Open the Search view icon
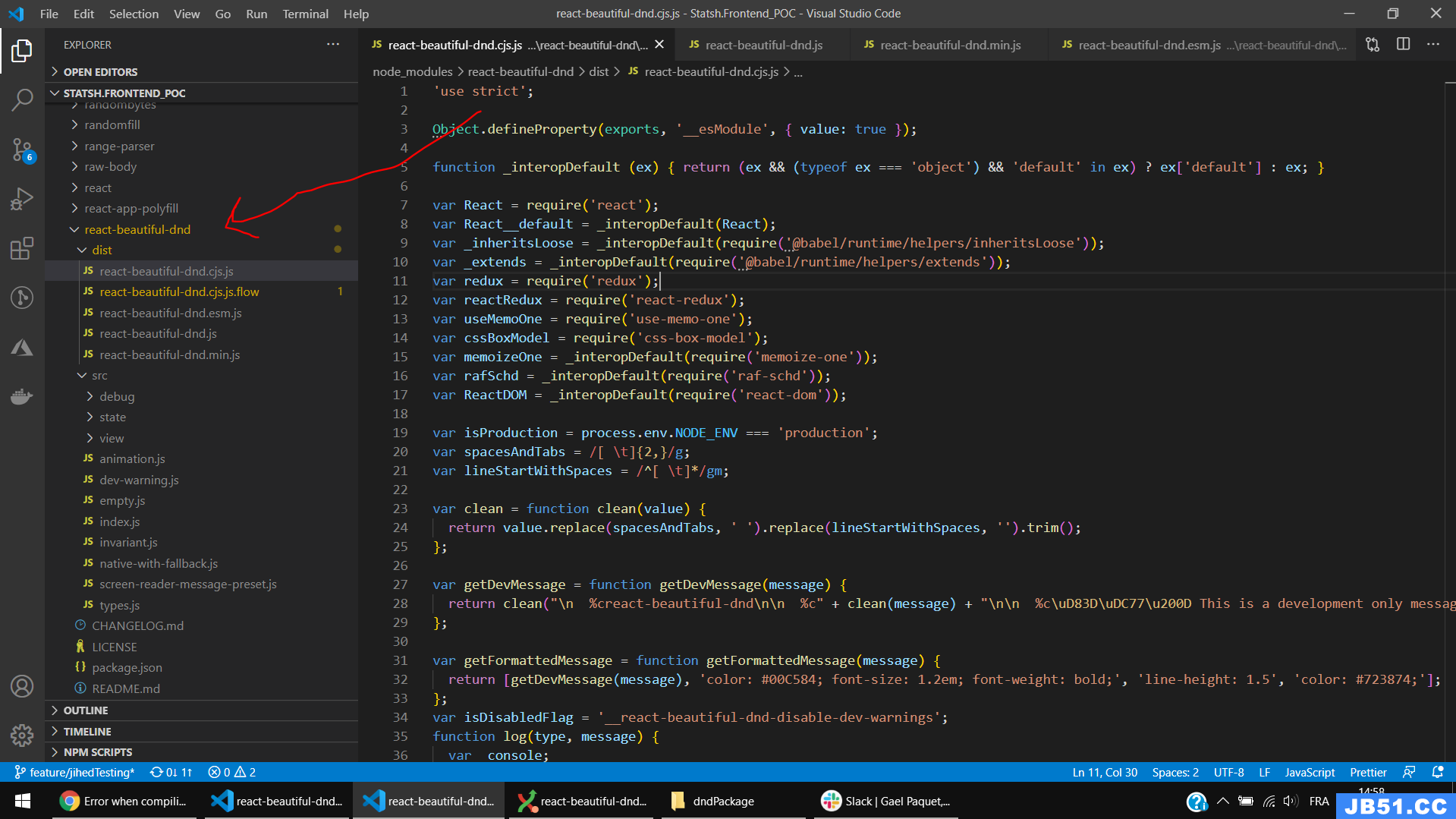 pos(22,99)
